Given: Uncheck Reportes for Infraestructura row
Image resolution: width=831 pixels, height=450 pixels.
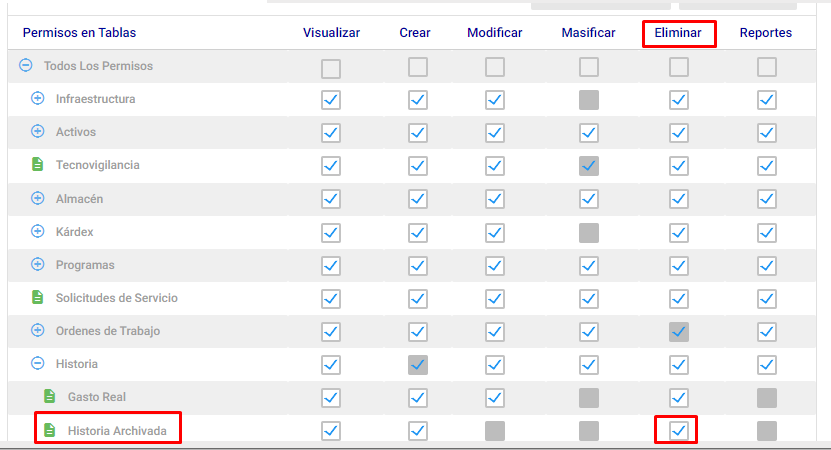Looking at the screenshot, I should [x=767, y=100].
